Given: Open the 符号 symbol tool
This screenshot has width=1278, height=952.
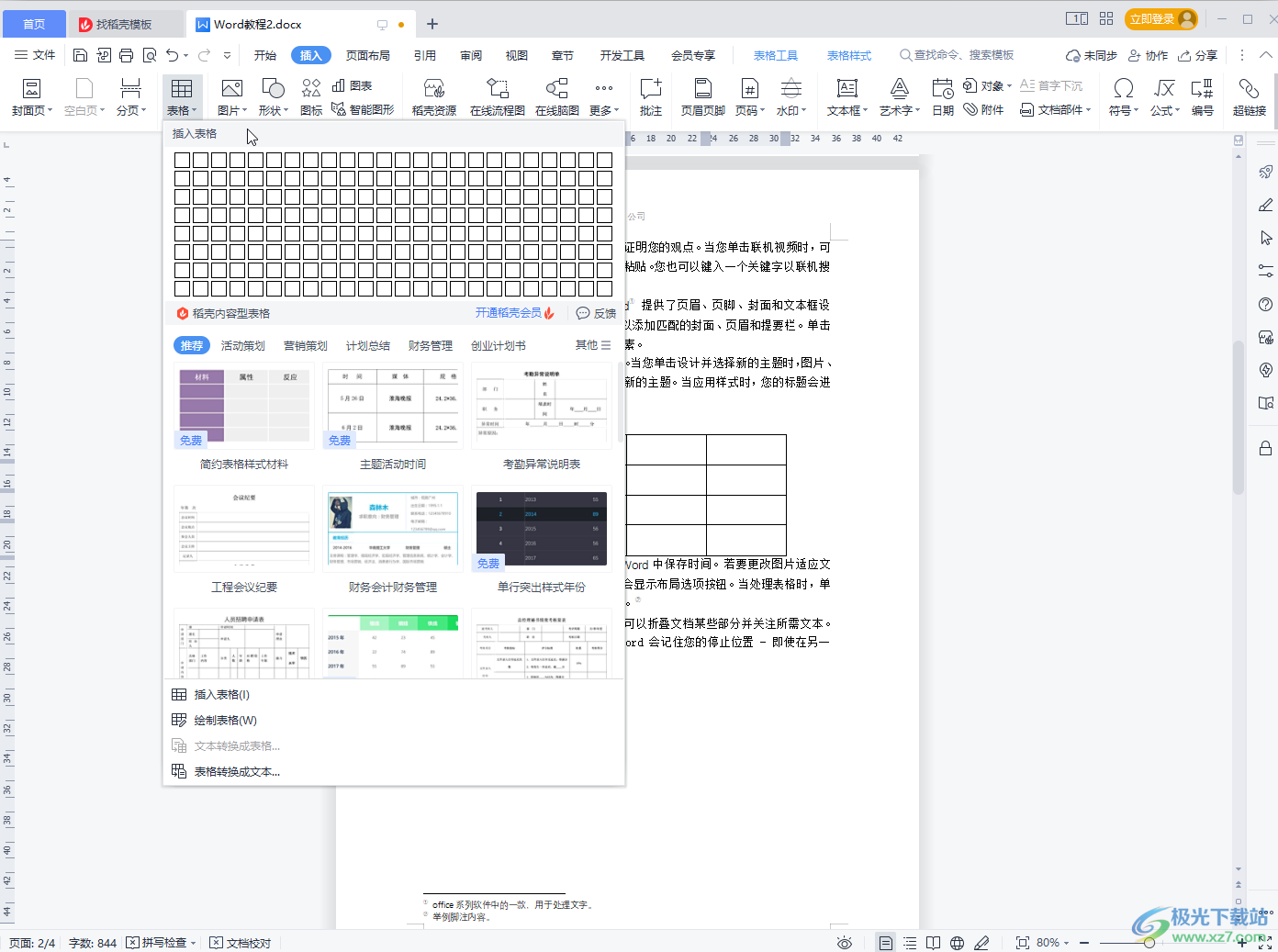Looking at the screenshot, I should pos(1123,97).
